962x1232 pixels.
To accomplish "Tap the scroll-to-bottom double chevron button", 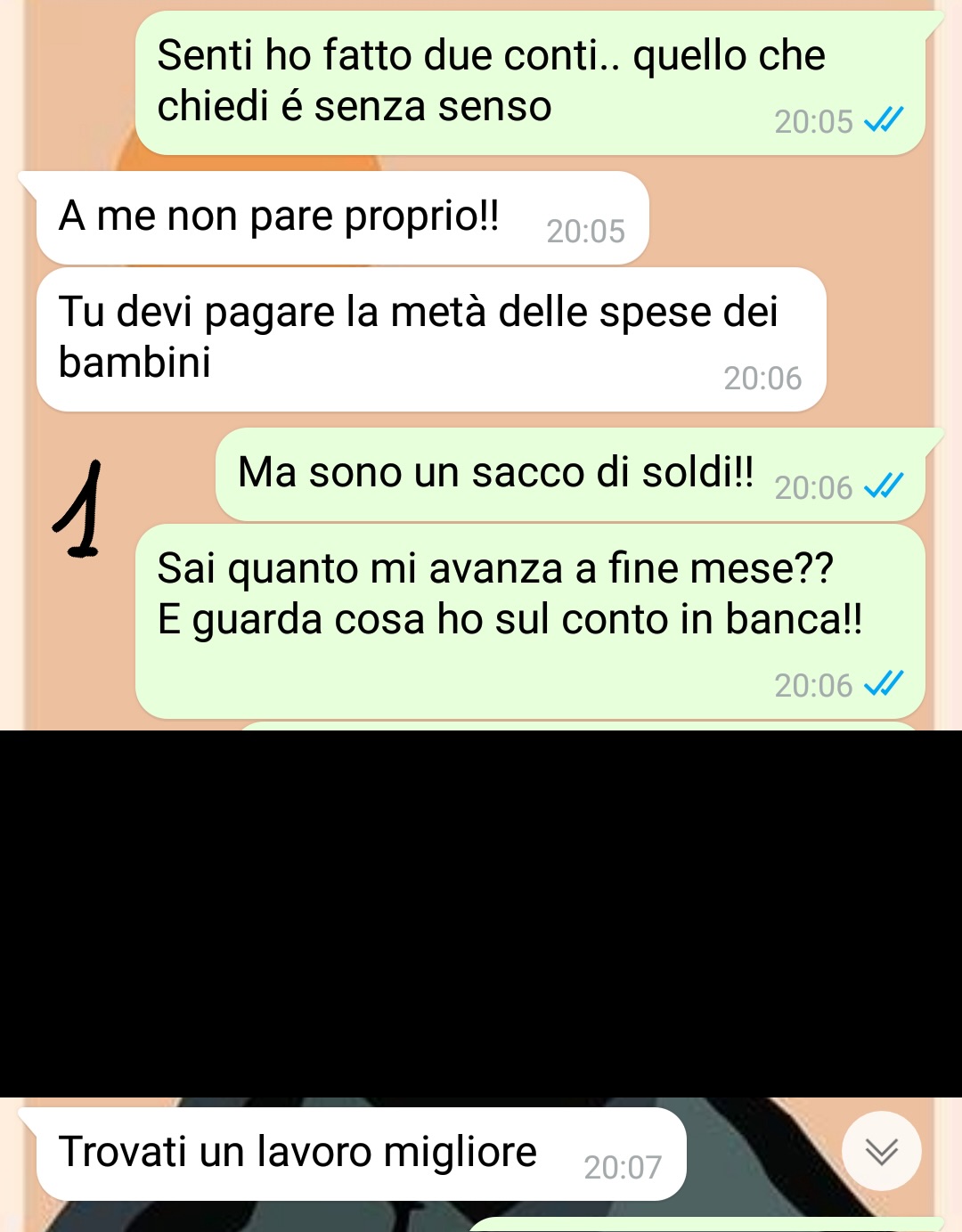I will pyautogui.click(x=881, y=1151).
